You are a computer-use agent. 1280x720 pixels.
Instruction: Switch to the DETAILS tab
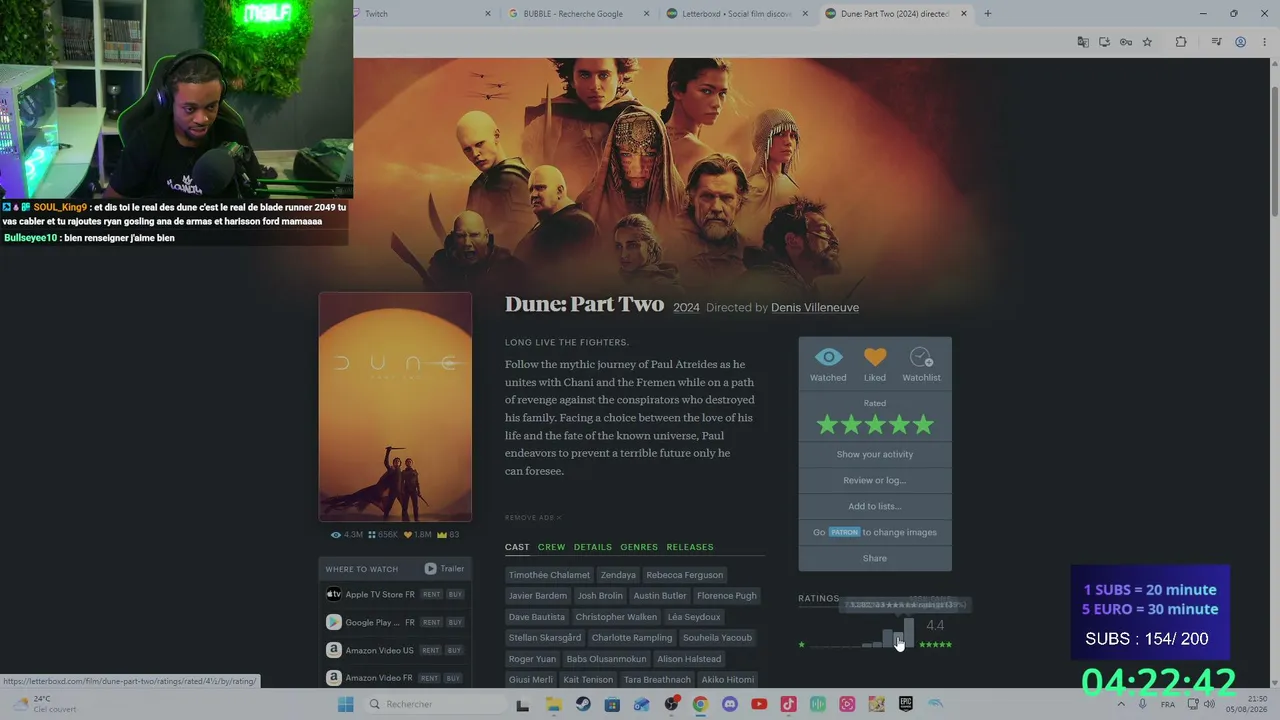click(x=593, y=547)
